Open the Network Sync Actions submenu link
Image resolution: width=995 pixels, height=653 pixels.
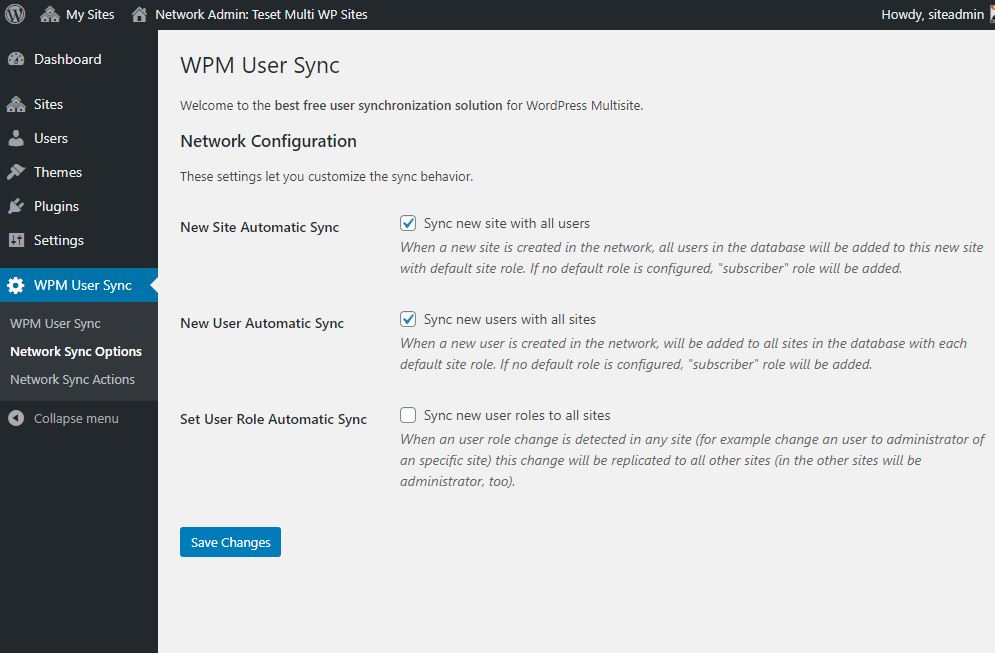(x=72, y=379)
